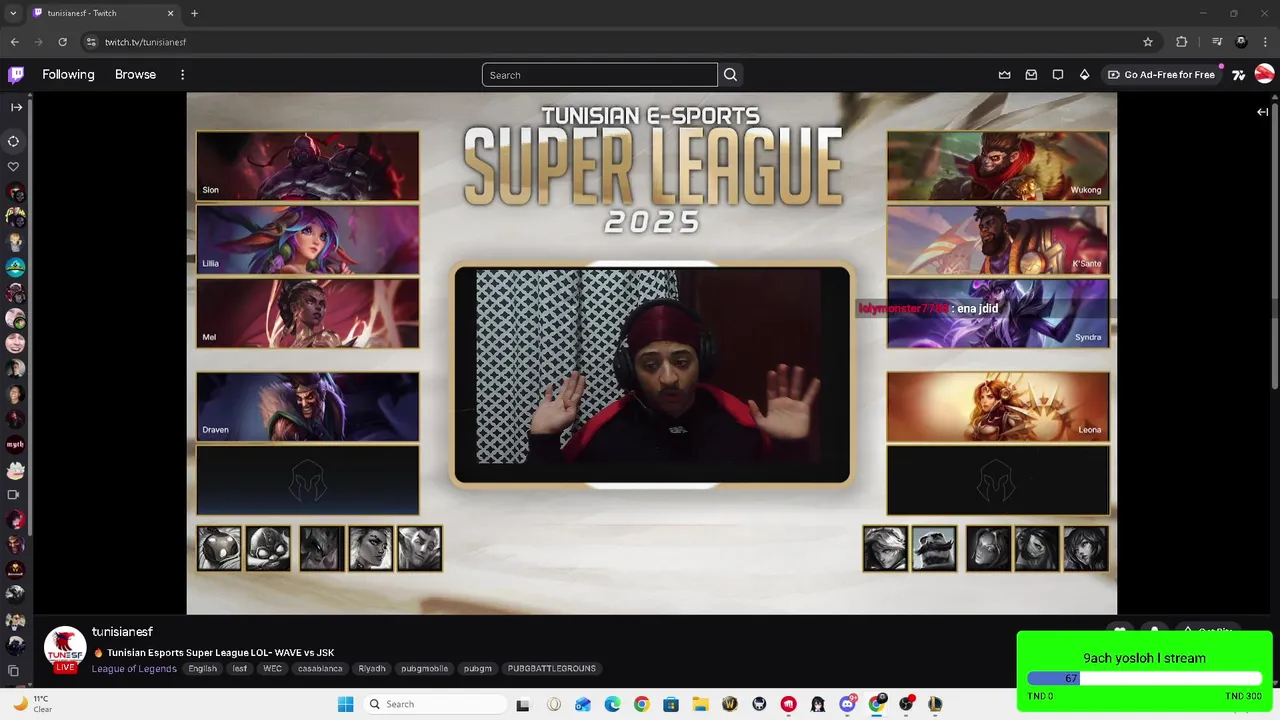Select the WEC tag
The width and height of the screenshot is (1280, 720).
click(272, 669)
